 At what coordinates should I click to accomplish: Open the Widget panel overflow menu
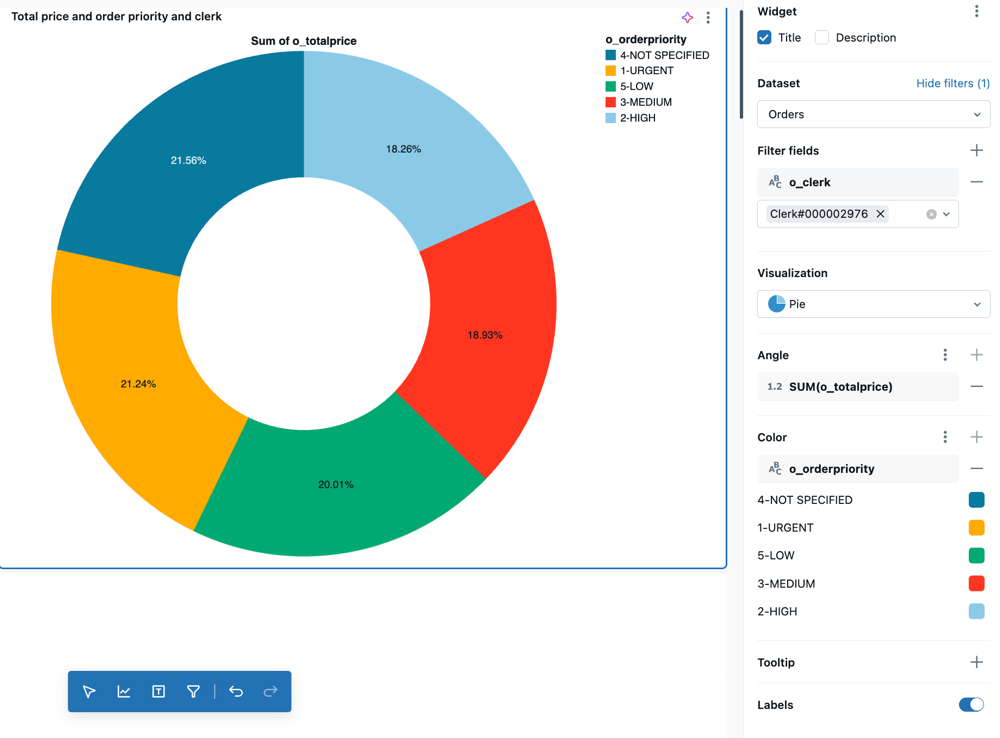coord(975,11)
